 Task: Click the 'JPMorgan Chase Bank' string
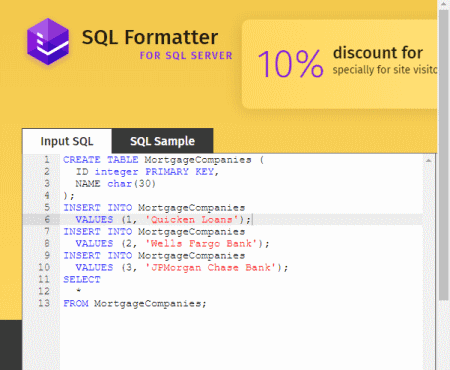coord(211,267)
